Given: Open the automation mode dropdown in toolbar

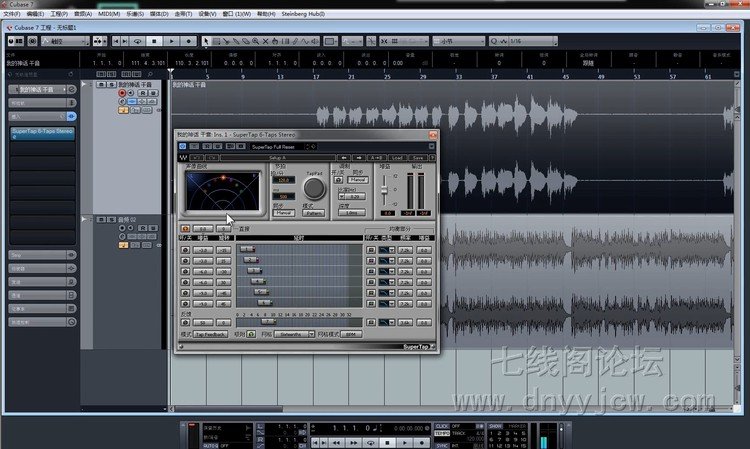Looking at the screenshot, I should [65, 42].
